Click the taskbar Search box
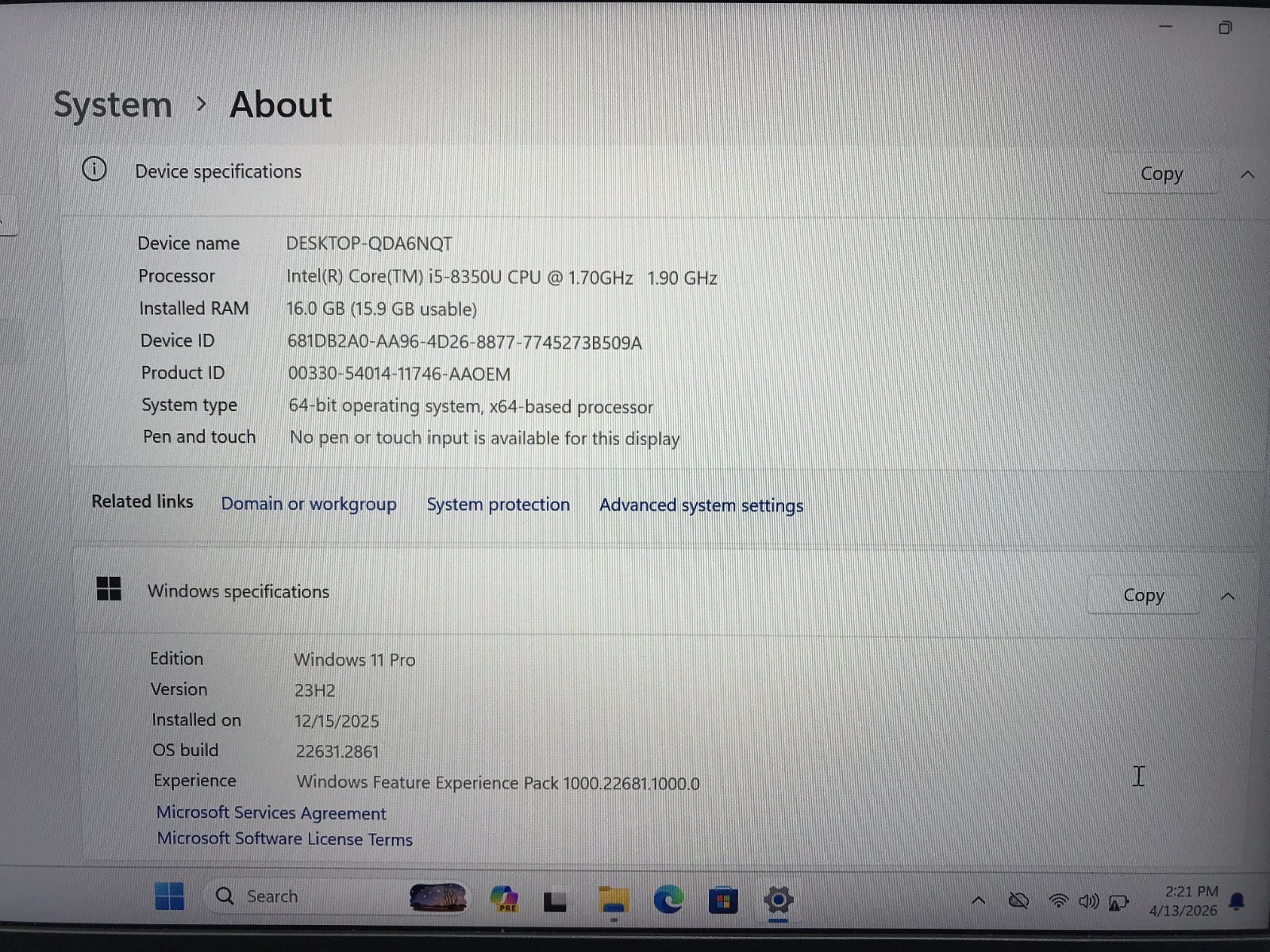The height and width of the screenshot is (952, 1270). [337, 896]
